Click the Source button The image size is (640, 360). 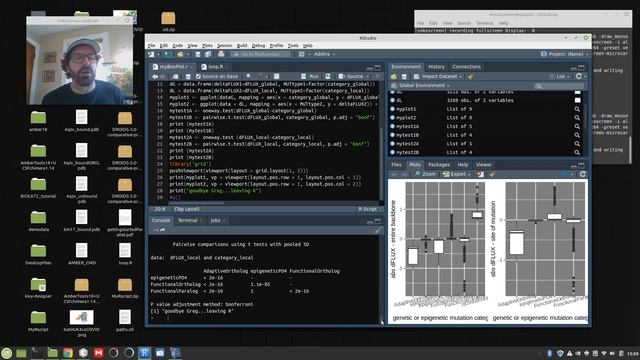coord(351,76)
